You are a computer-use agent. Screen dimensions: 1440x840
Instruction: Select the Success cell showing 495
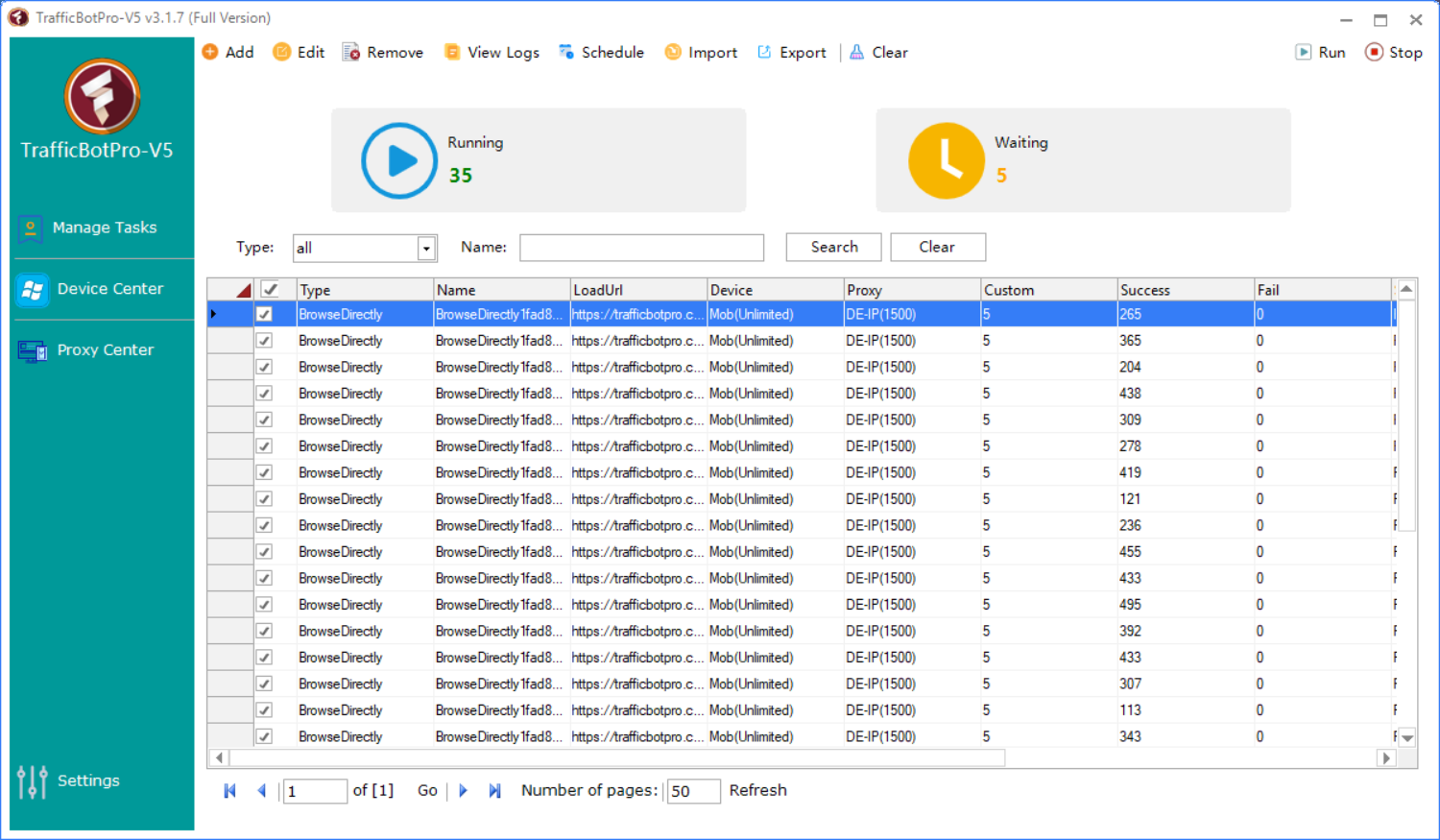[1185, 605]
